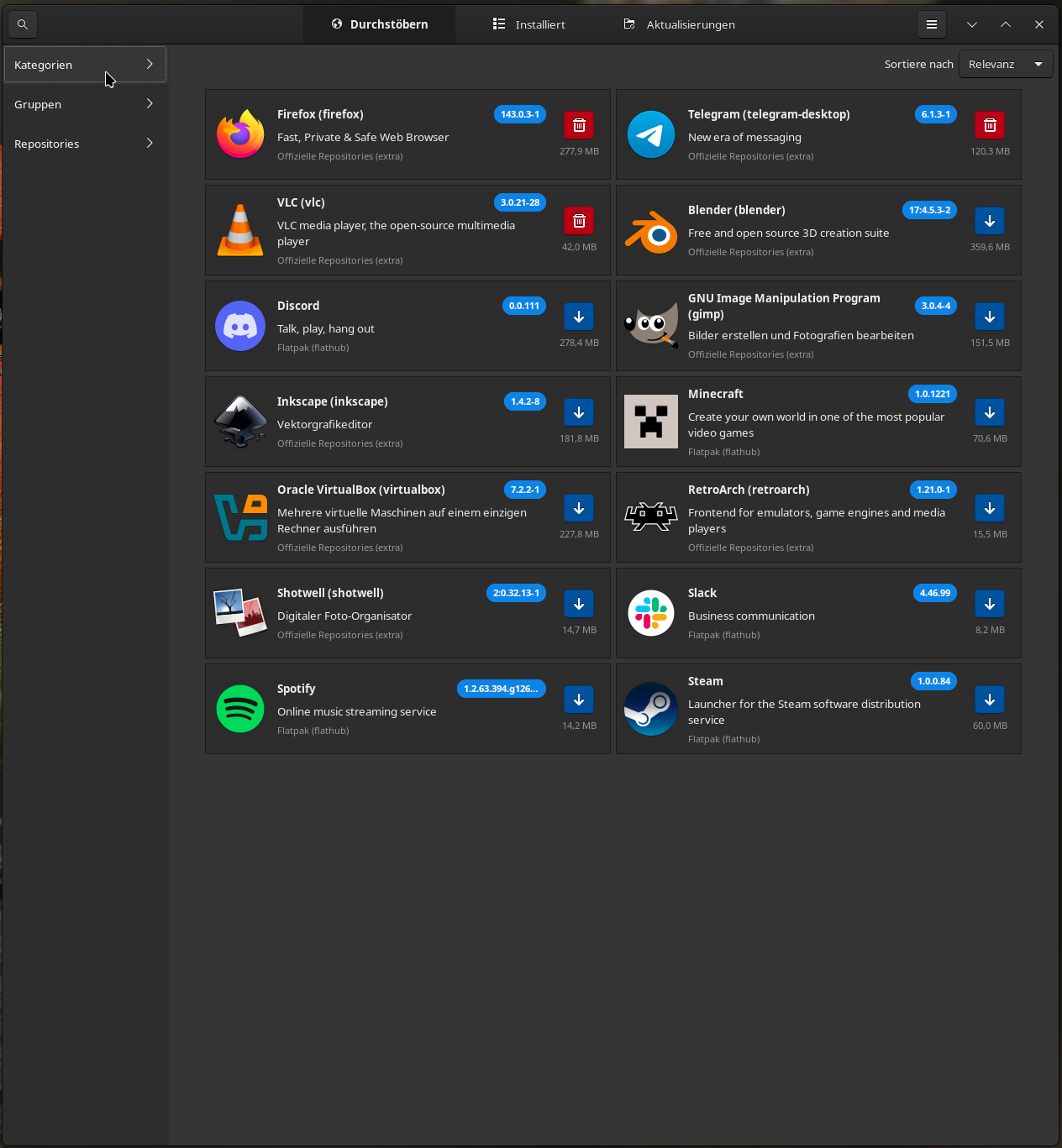Screen dimensions: 1062x1148
Task: Click the Minecraft creeper icon
Action: click(x=651, y=422)
